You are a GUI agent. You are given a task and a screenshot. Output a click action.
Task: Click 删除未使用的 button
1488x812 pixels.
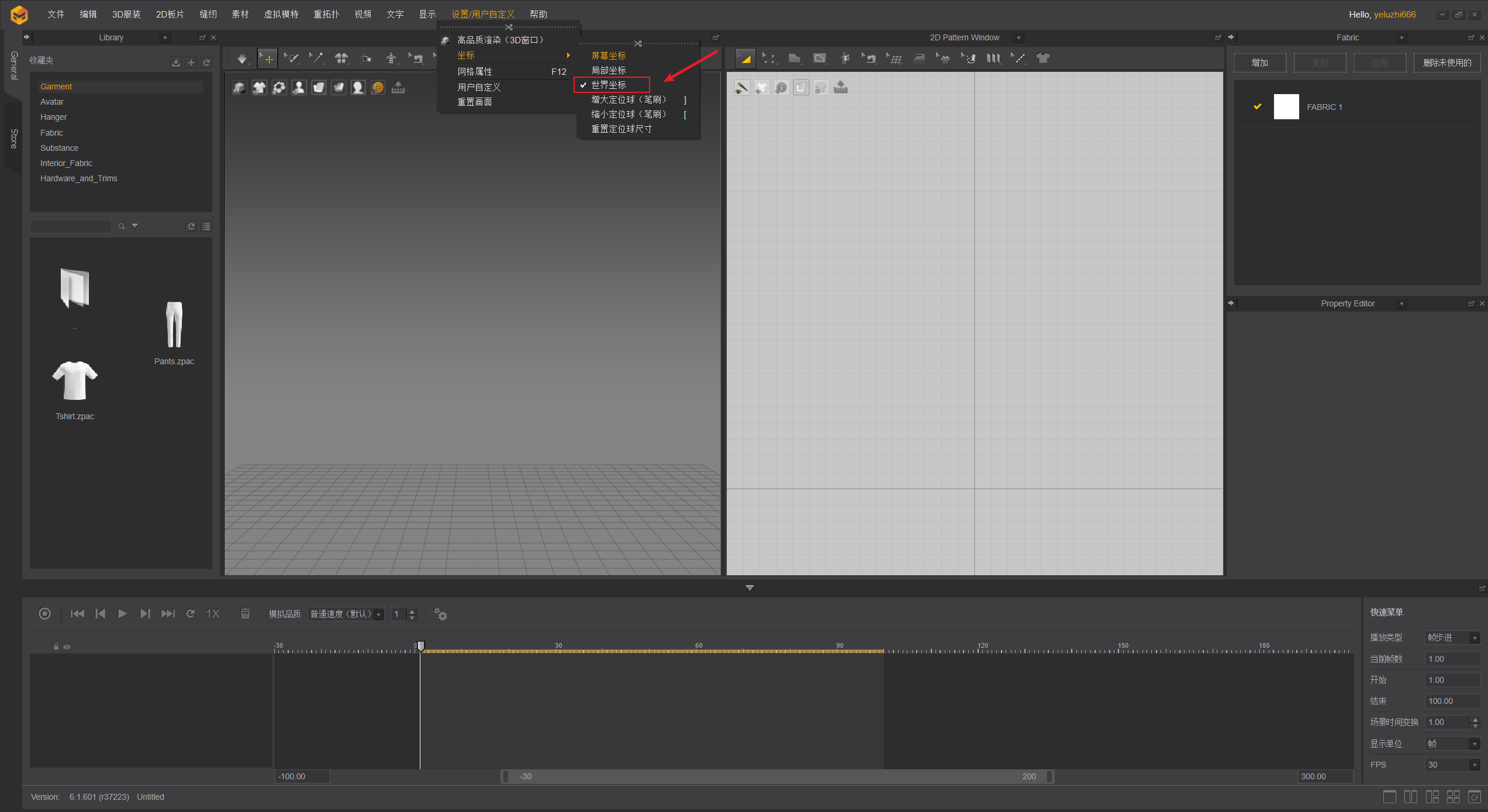coord(1446,63)
